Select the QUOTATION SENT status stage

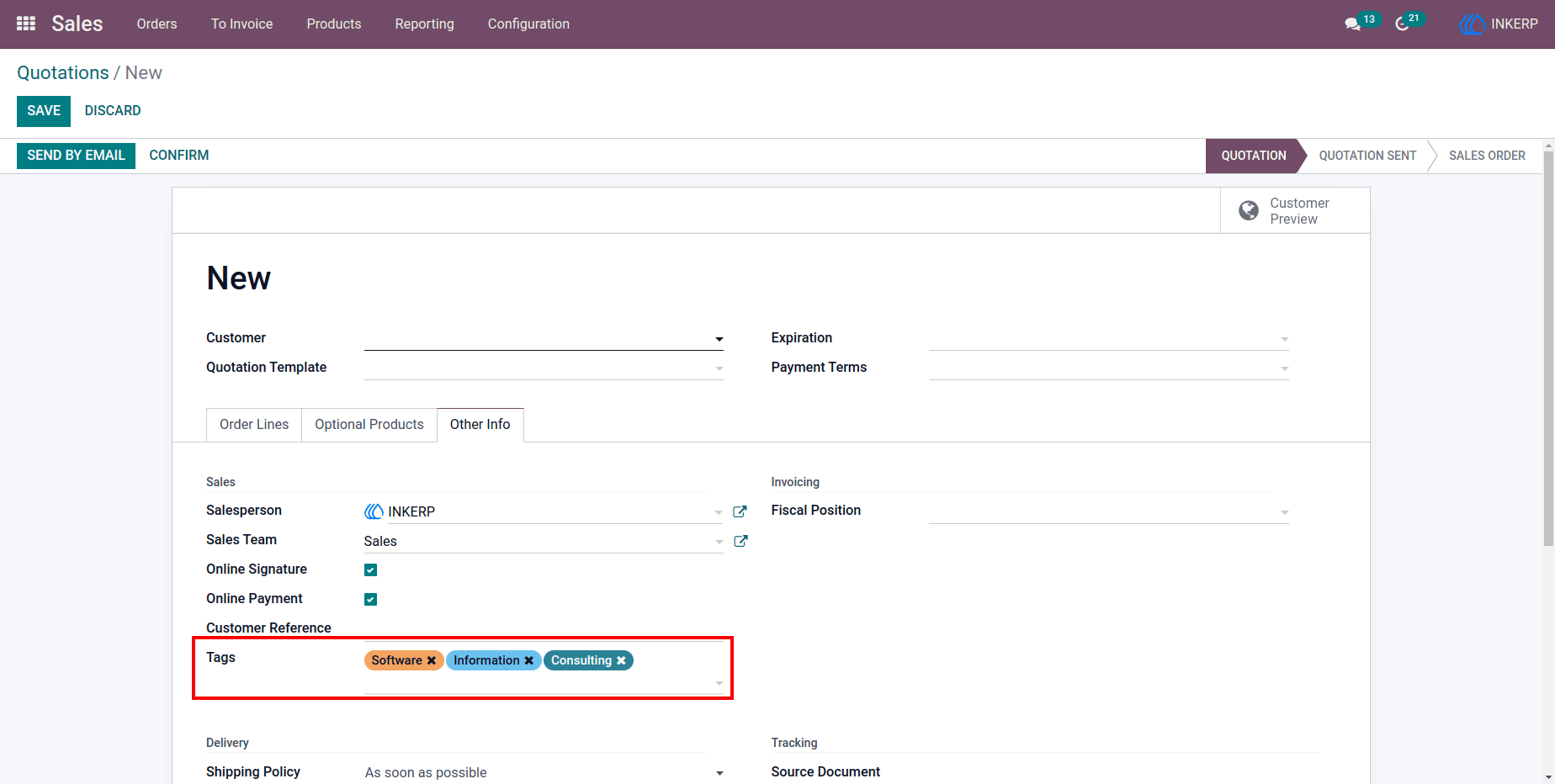tap(1367, 156)
